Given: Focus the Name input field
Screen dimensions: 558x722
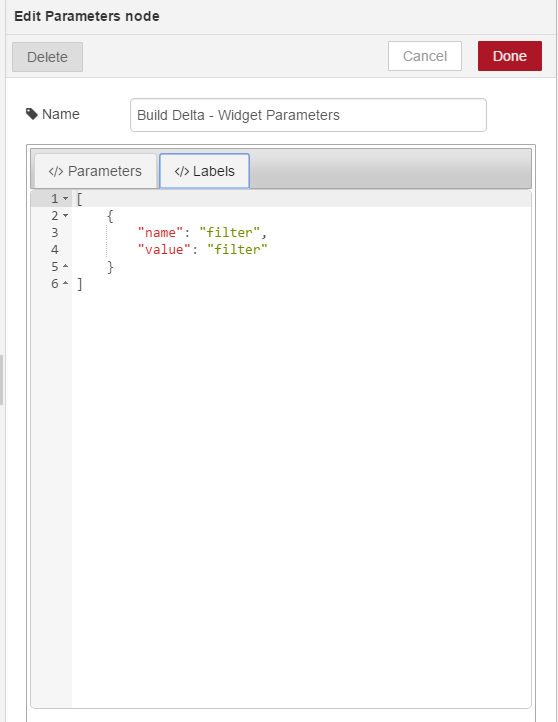Looking at the screenshot, I should [308, 115].
